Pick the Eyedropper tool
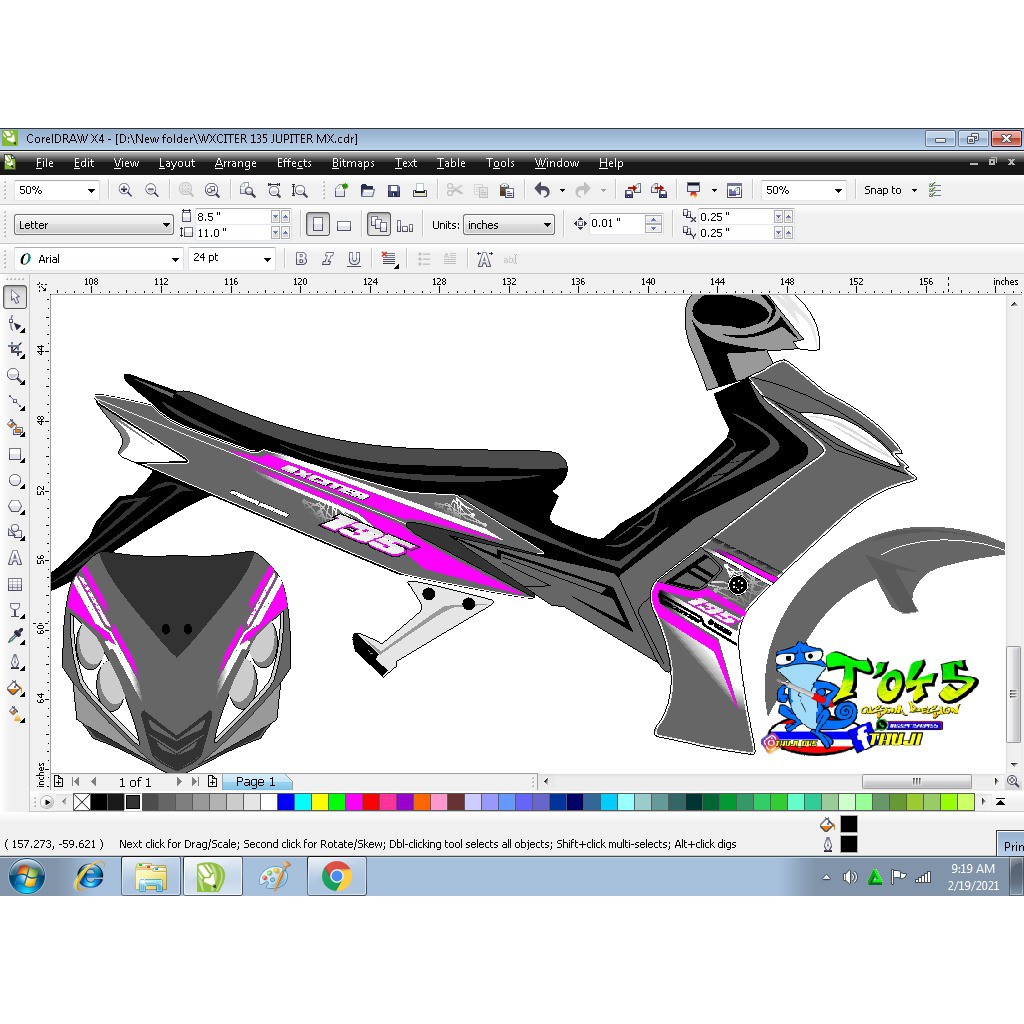The height and width of the screenshot is (1024, 1024). click(x=16, y=636)
